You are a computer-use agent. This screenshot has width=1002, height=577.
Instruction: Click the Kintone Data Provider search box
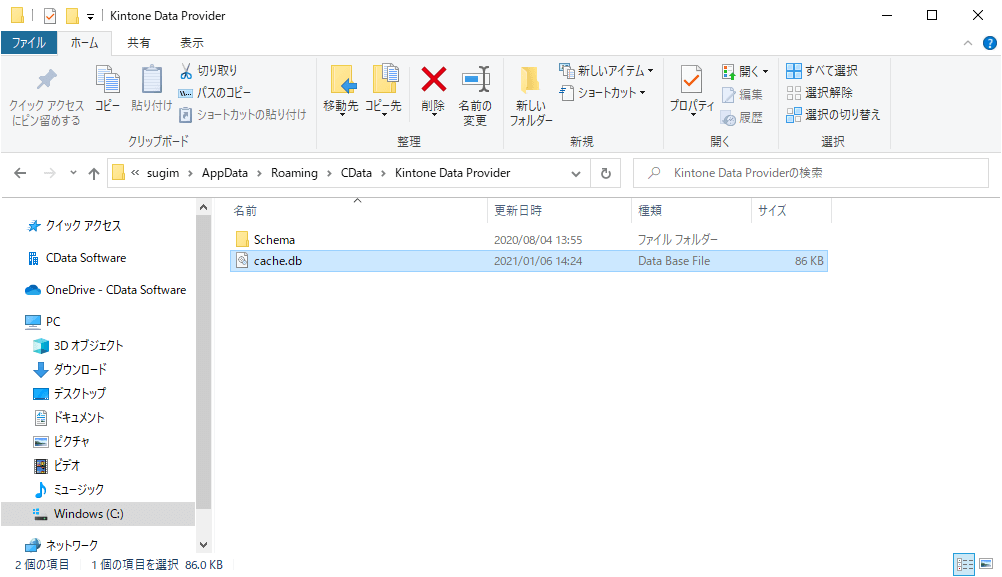[x=811, y=173]
